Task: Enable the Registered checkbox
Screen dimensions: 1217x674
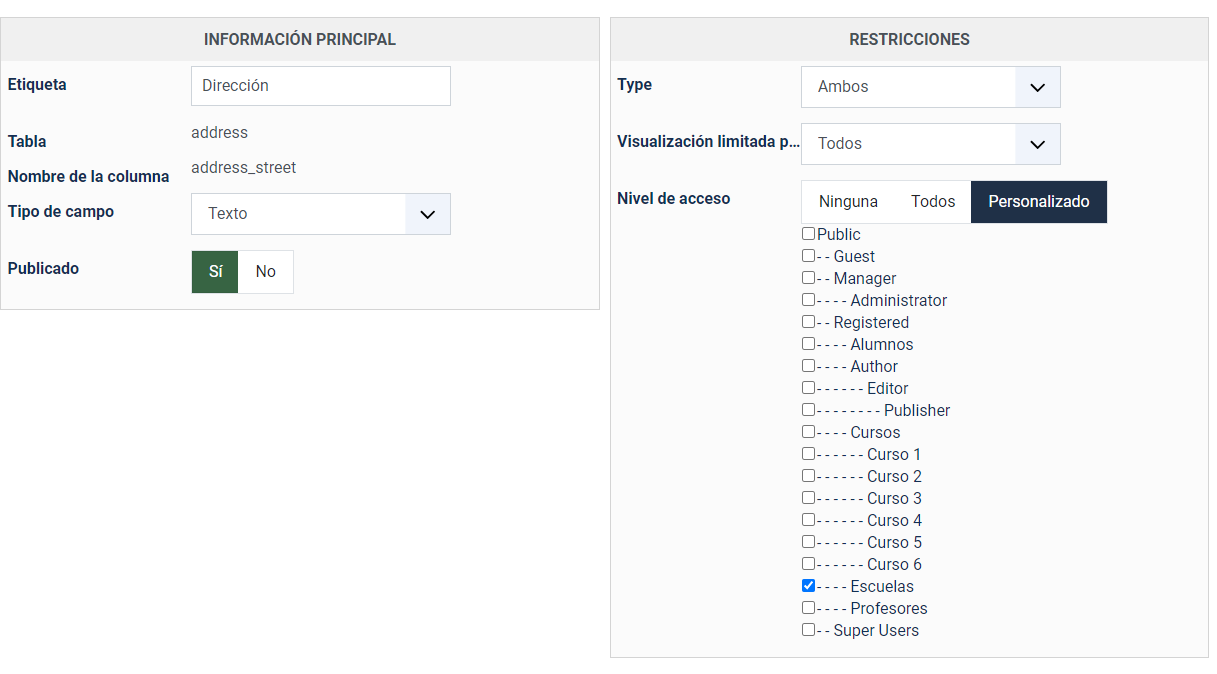Action: [808, 322]
